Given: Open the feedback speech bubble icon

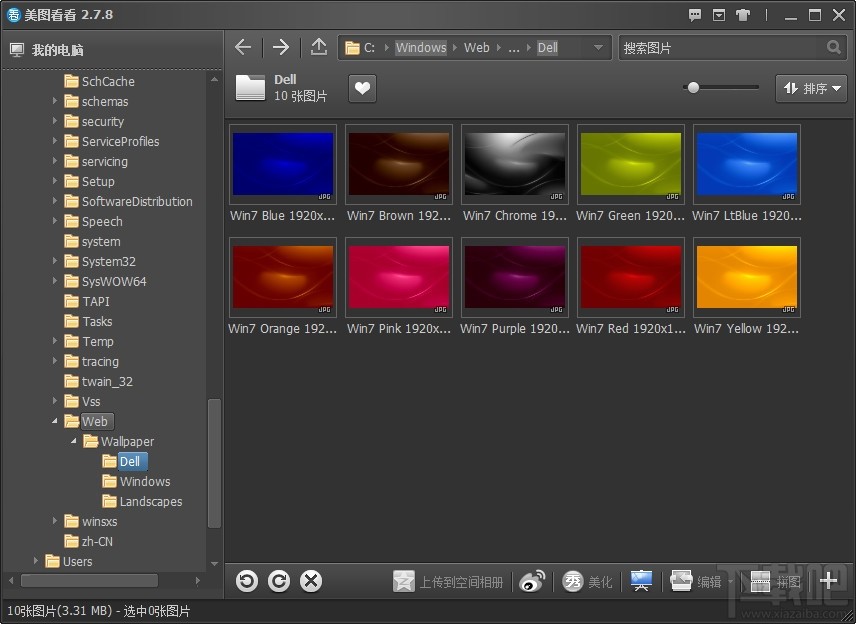Looking at the screenshot, I should (x=696, y=15).
